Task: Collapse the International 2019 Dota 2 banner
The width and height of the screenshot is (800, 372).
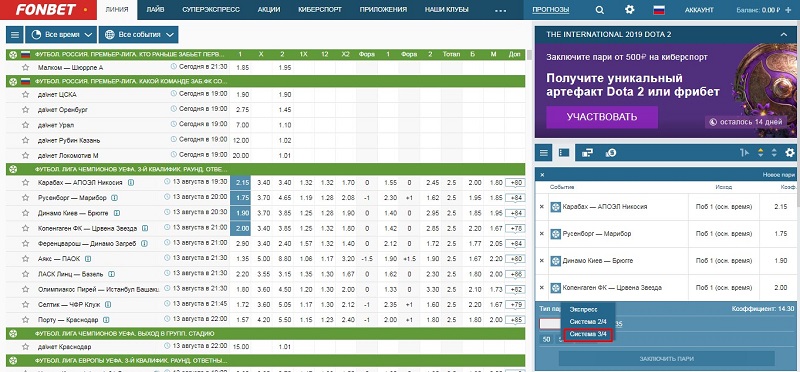Action: (x=784, y=35)
